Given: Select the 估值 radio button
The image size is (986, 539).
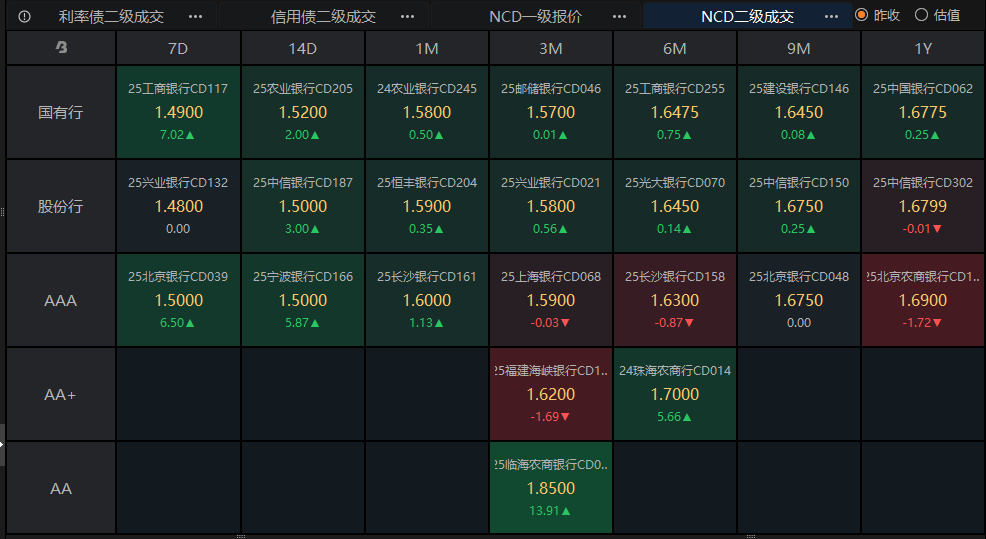Looking at the screenshot, I should [x=920, y=16].
